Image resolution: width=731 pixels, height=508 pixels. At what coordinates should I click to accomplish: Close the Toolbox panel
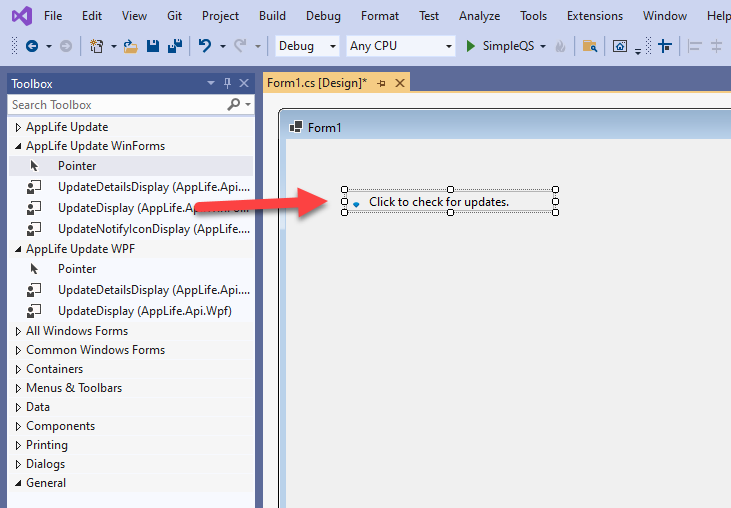click(x=244, y=83)
